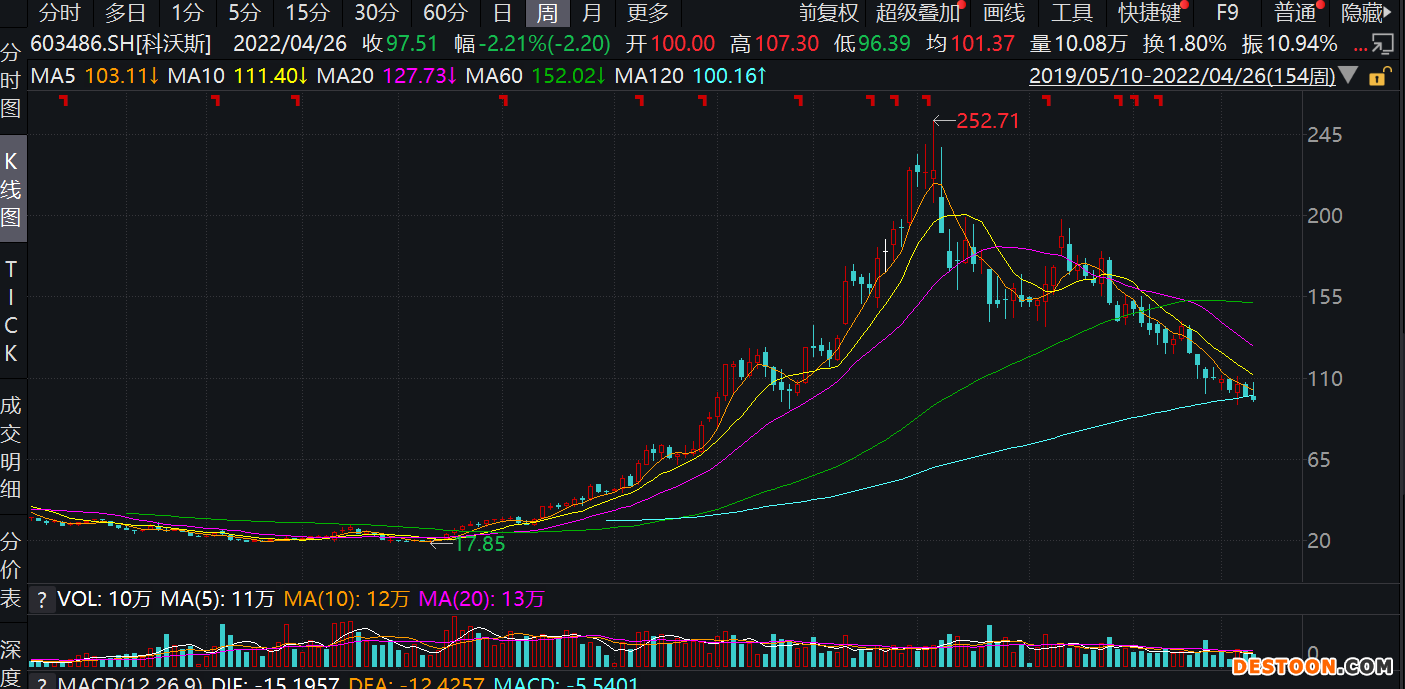Open the 更多 more periods menu

[647, 13]
